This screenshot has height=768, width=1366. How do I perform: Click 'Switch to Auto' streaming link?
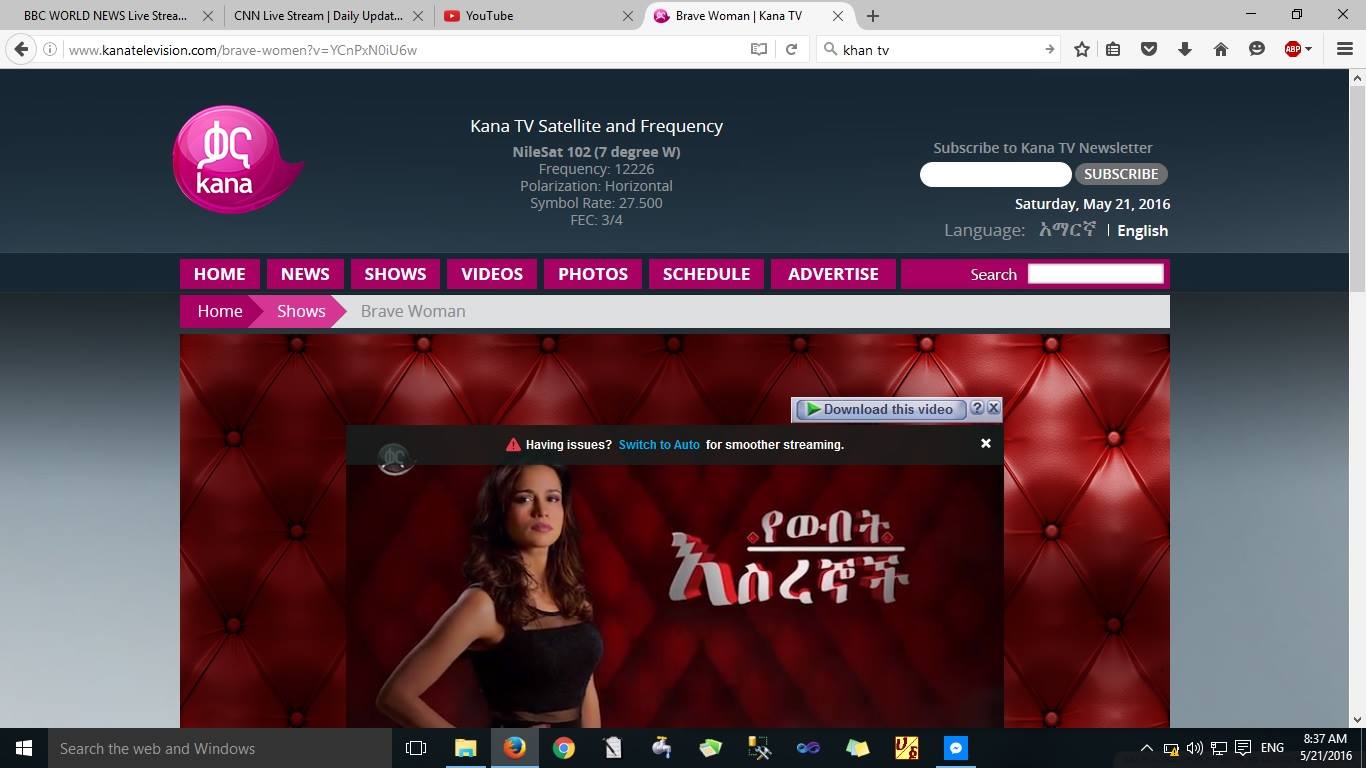coord(659,445)
